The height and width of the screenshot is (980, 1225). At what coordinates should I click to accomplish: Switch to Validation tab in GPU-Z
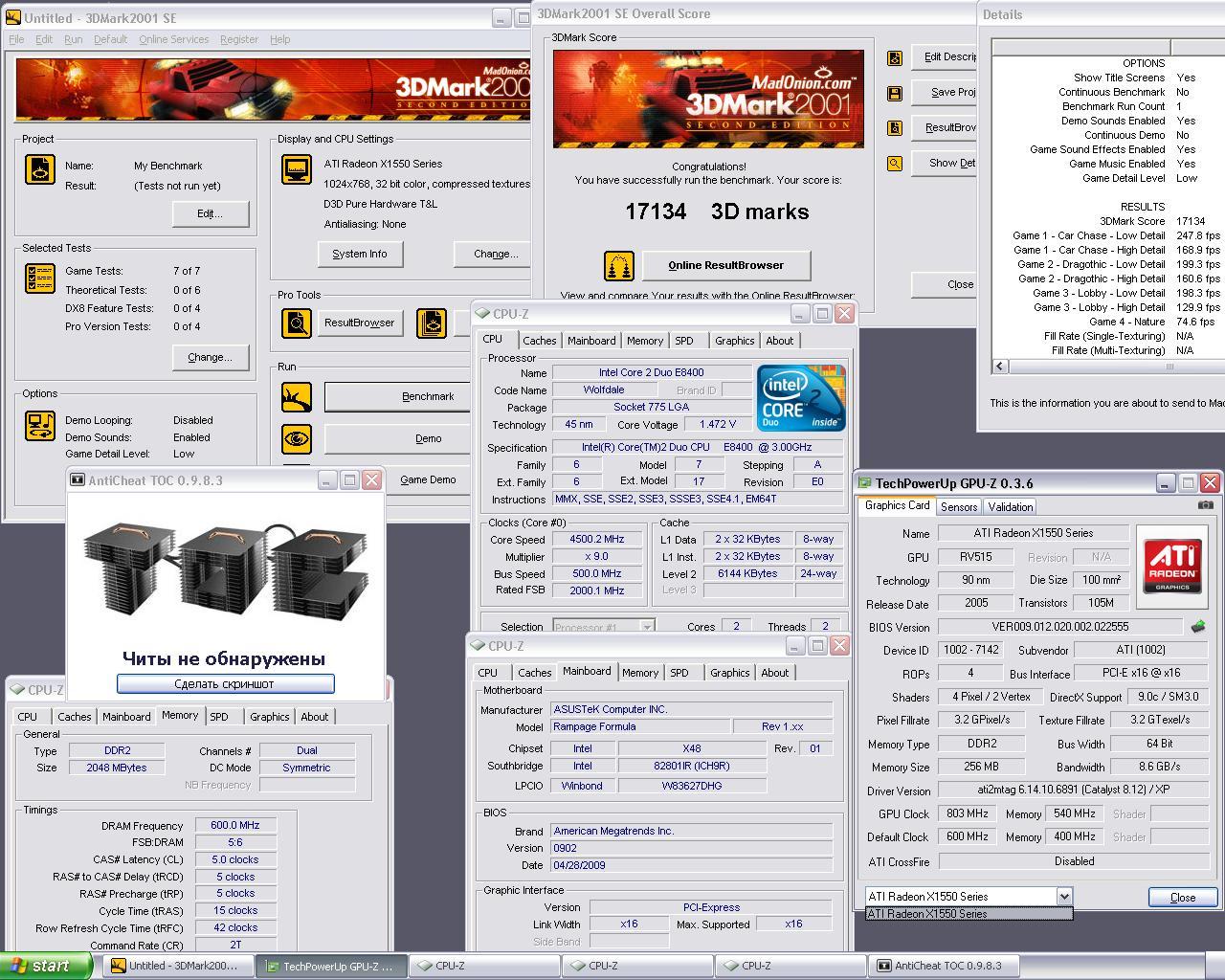[x=1011, y=507]
